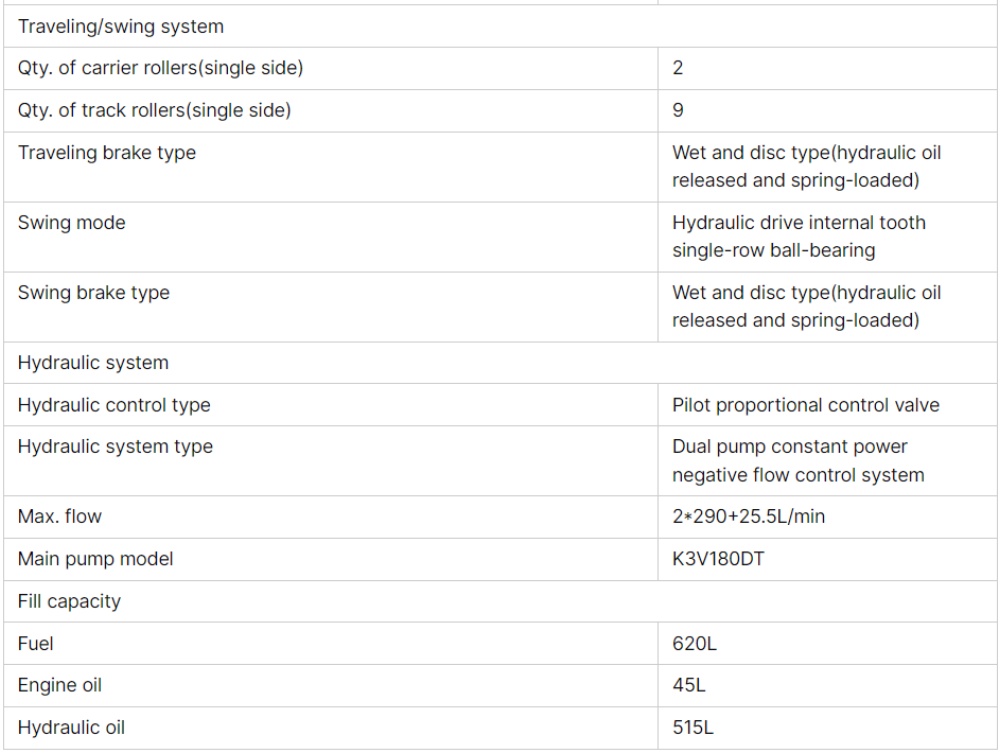Image resolution: width=1000 pixels, height=753 pixels.
Task: Select the Hydraulic drive internal tooth text
Action: (x=798, y=223)
